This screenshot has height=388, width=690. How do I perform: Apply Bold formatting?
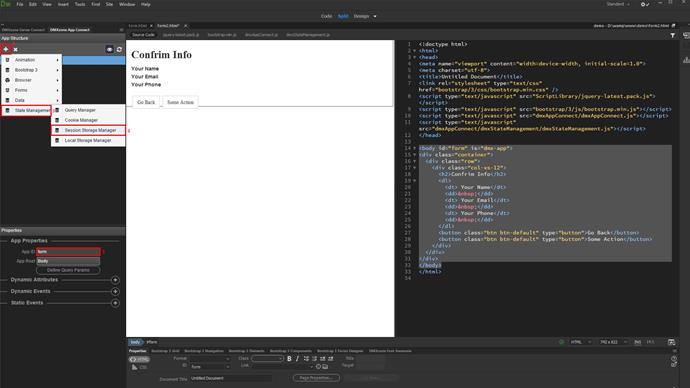tap(289, 359)
